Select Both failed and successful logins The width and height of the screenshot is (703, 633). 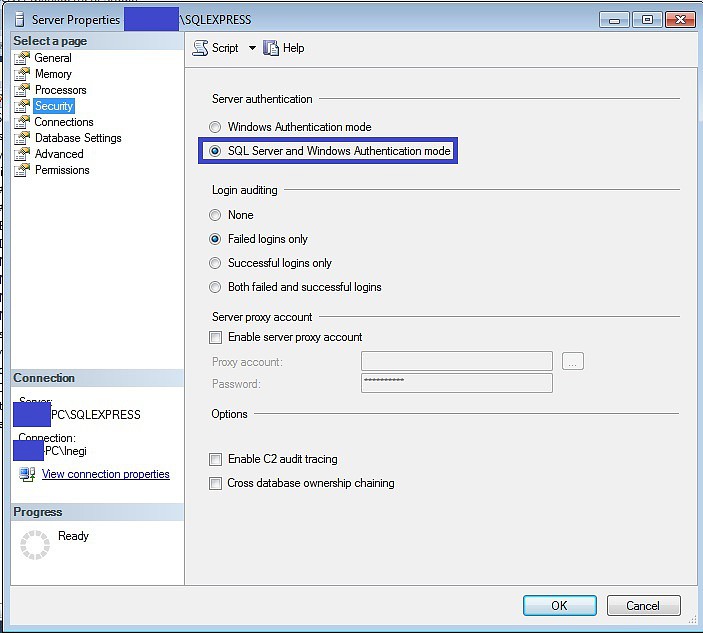point(215,287)
